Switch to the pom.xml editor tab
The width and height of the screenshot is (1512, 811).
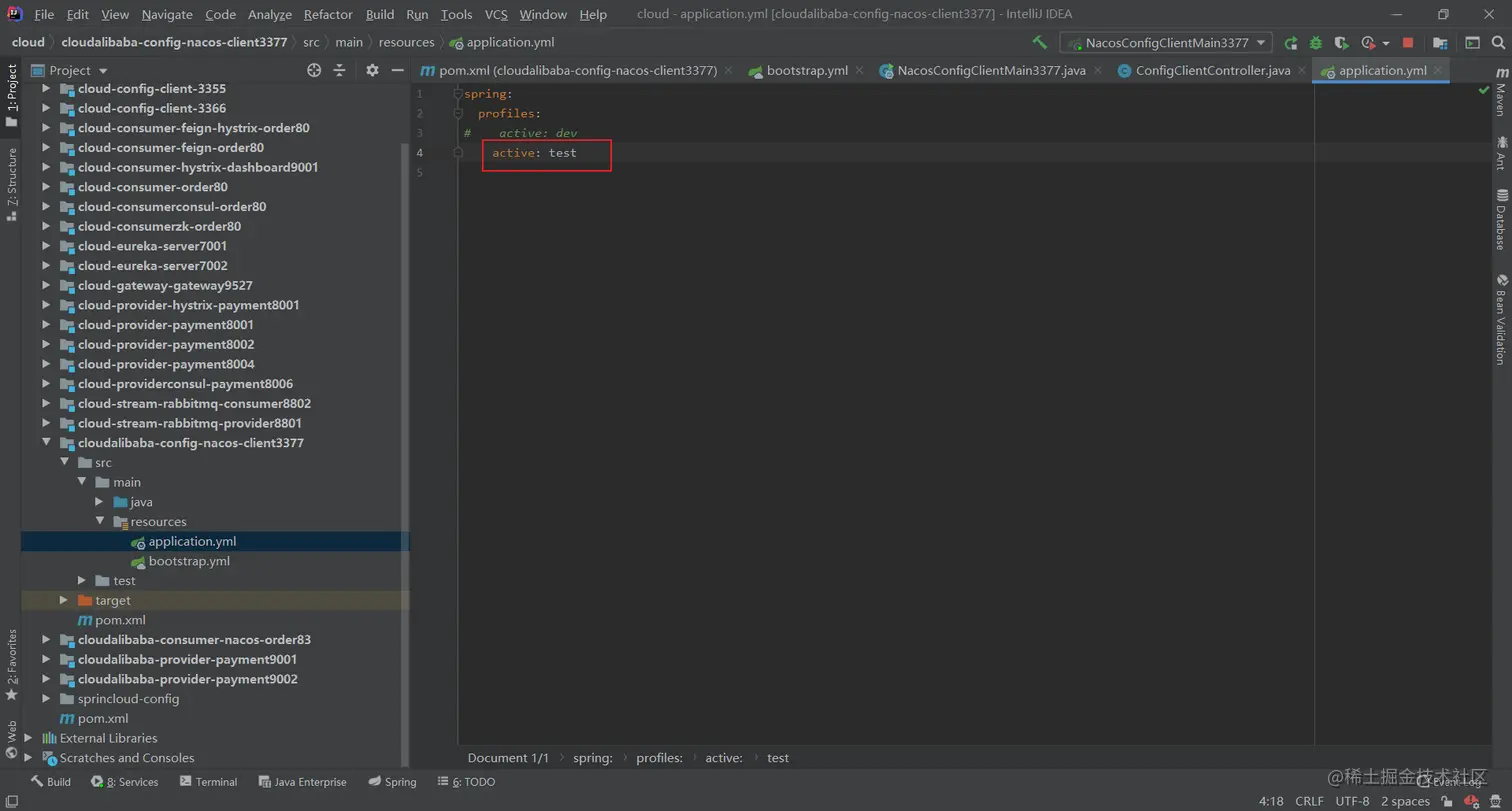[577, 70]
